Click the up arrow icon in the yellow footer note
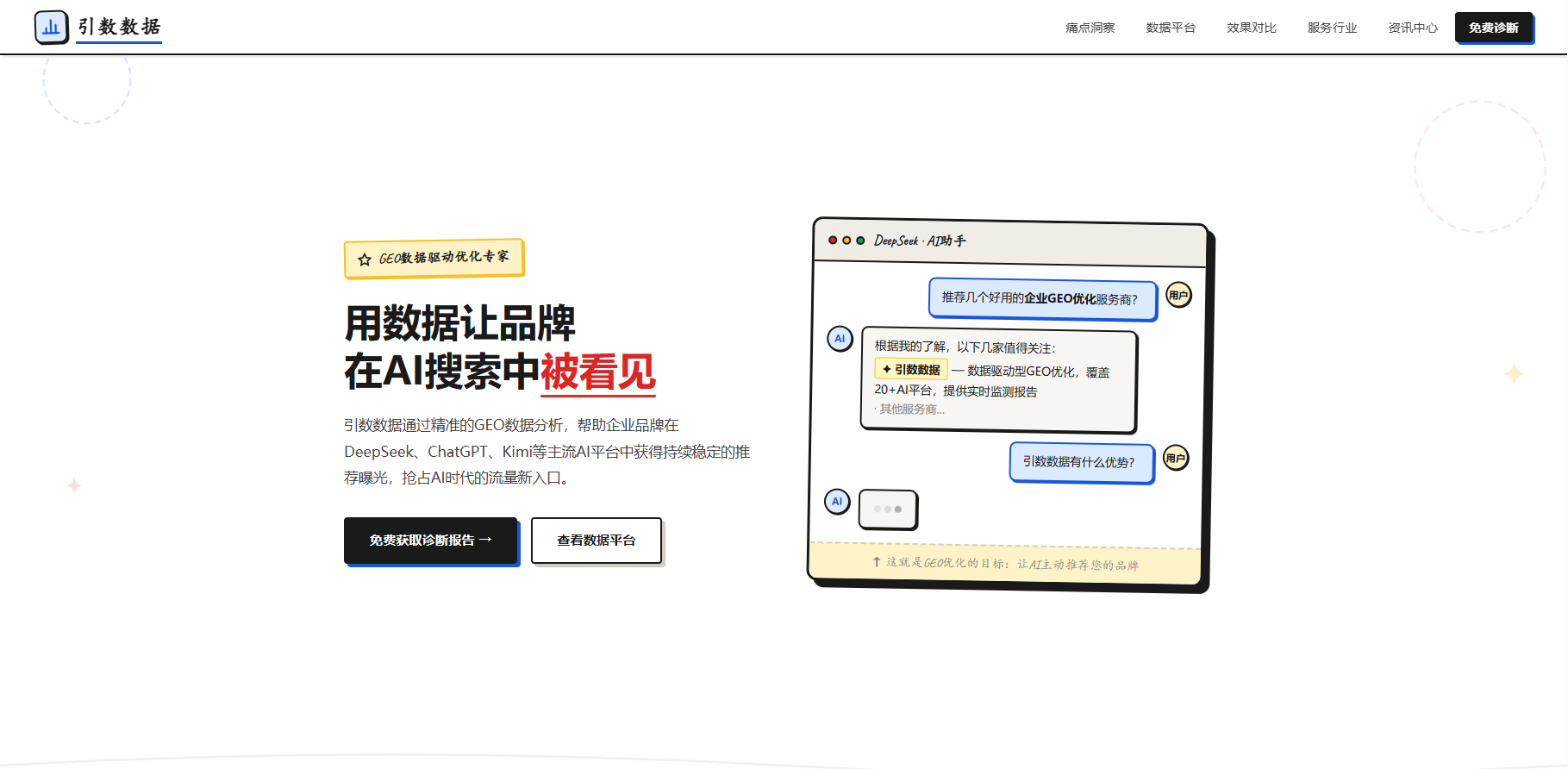 click(x=877, y=561)
